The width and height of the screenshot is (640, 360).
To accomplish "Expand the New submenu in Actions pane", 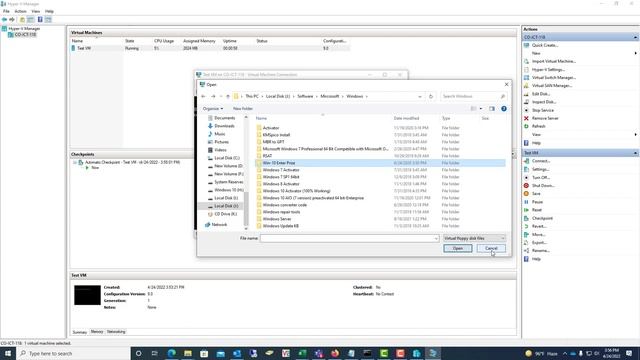I will coord(636,53).
